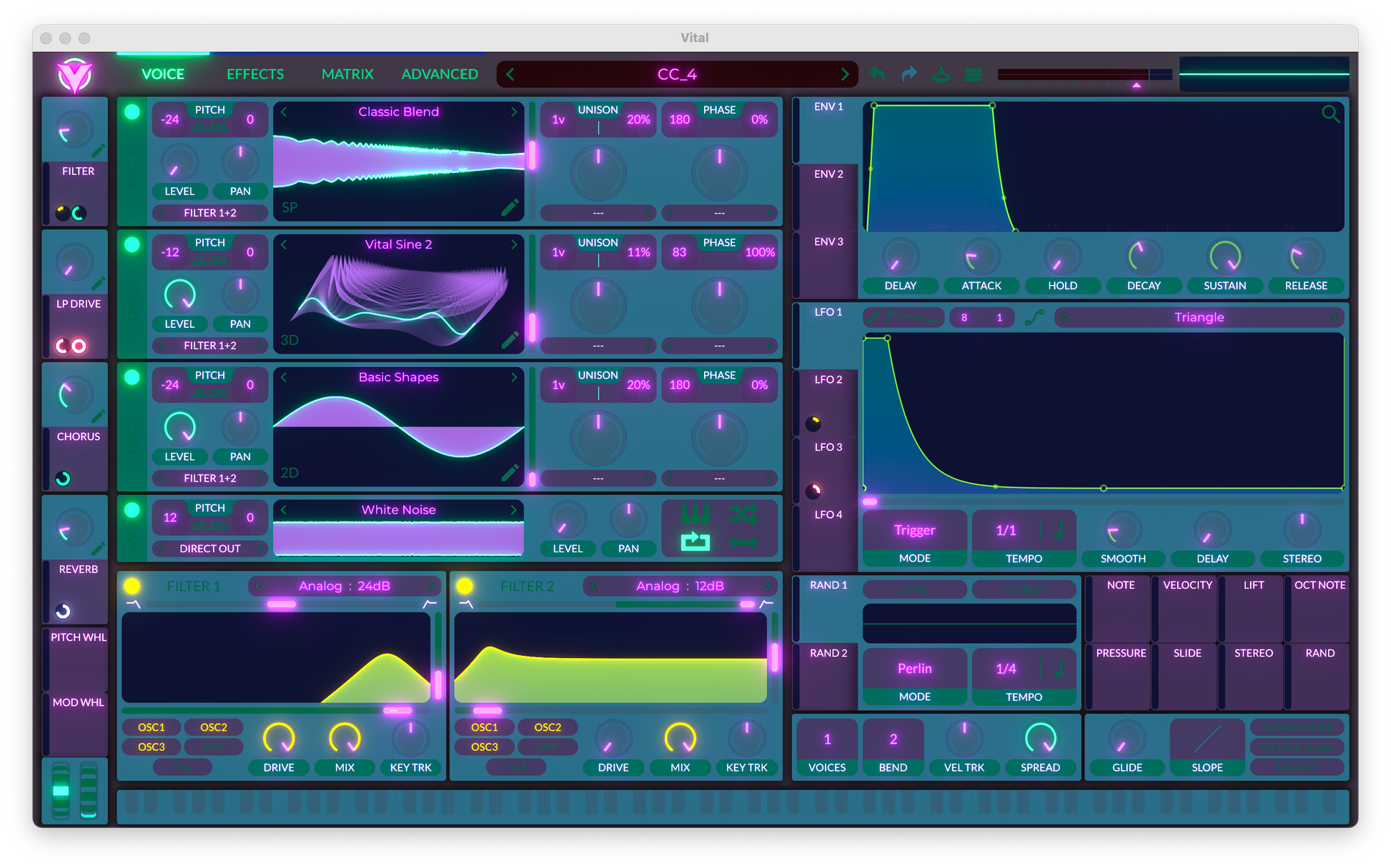
Task: Click the envelope magnifying glass icon
Action: tap(1330, 114)
